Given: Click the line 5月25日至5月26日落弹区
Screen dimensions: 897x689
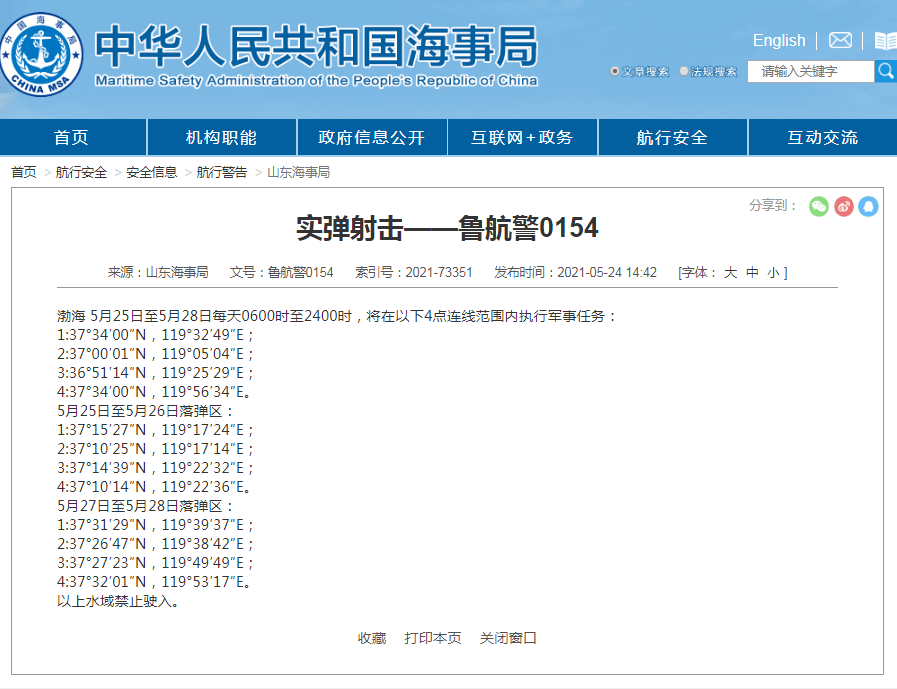Looking at the screenshot, I should point(146,411).
